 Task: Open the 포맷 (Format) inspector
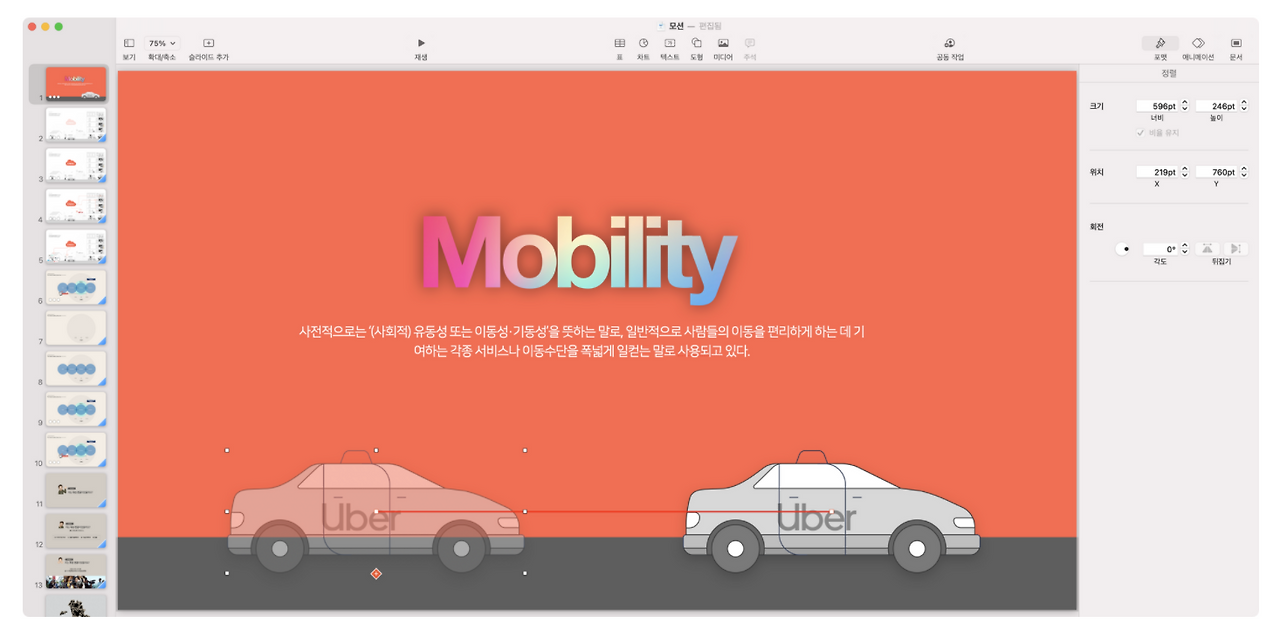(1160, 43)
